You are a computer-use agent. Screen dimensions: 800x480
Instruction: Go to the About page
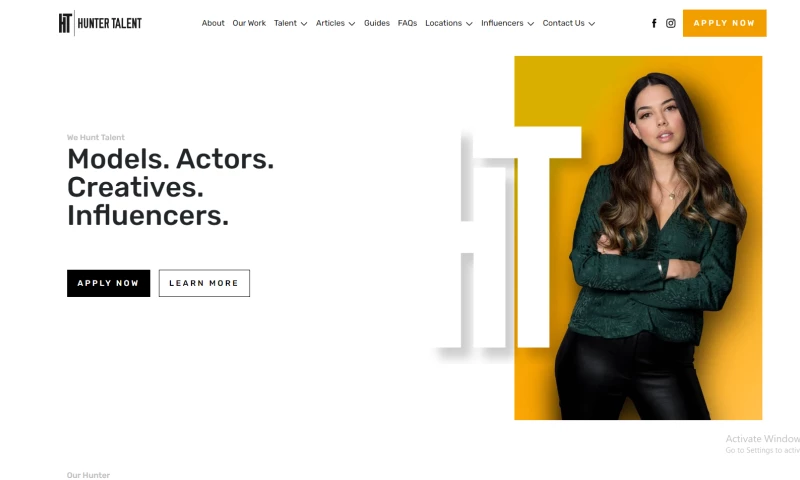point(213,23)
